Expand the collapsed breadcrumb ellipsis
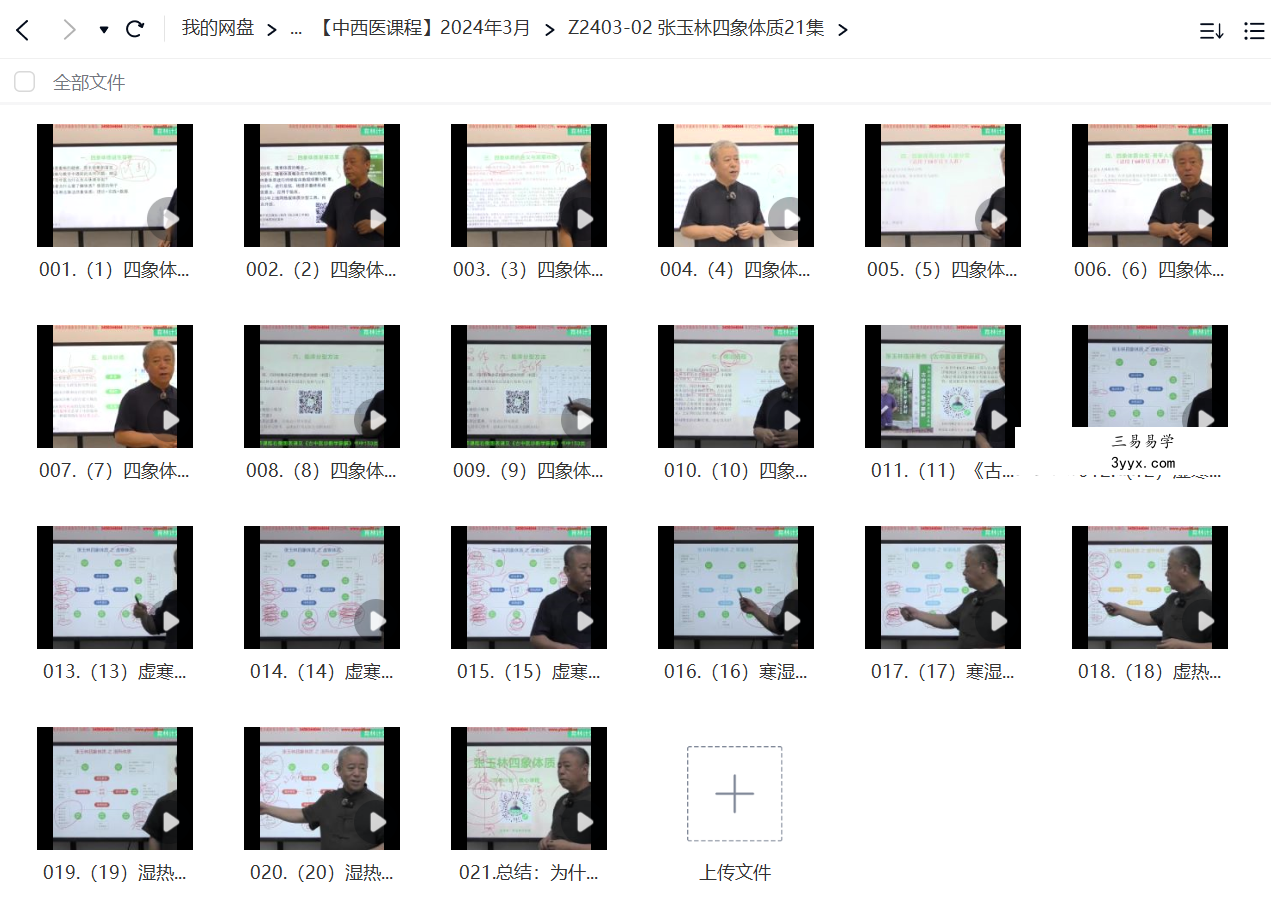Screen dimensions: 1271x903 click(x=296, y=30)
